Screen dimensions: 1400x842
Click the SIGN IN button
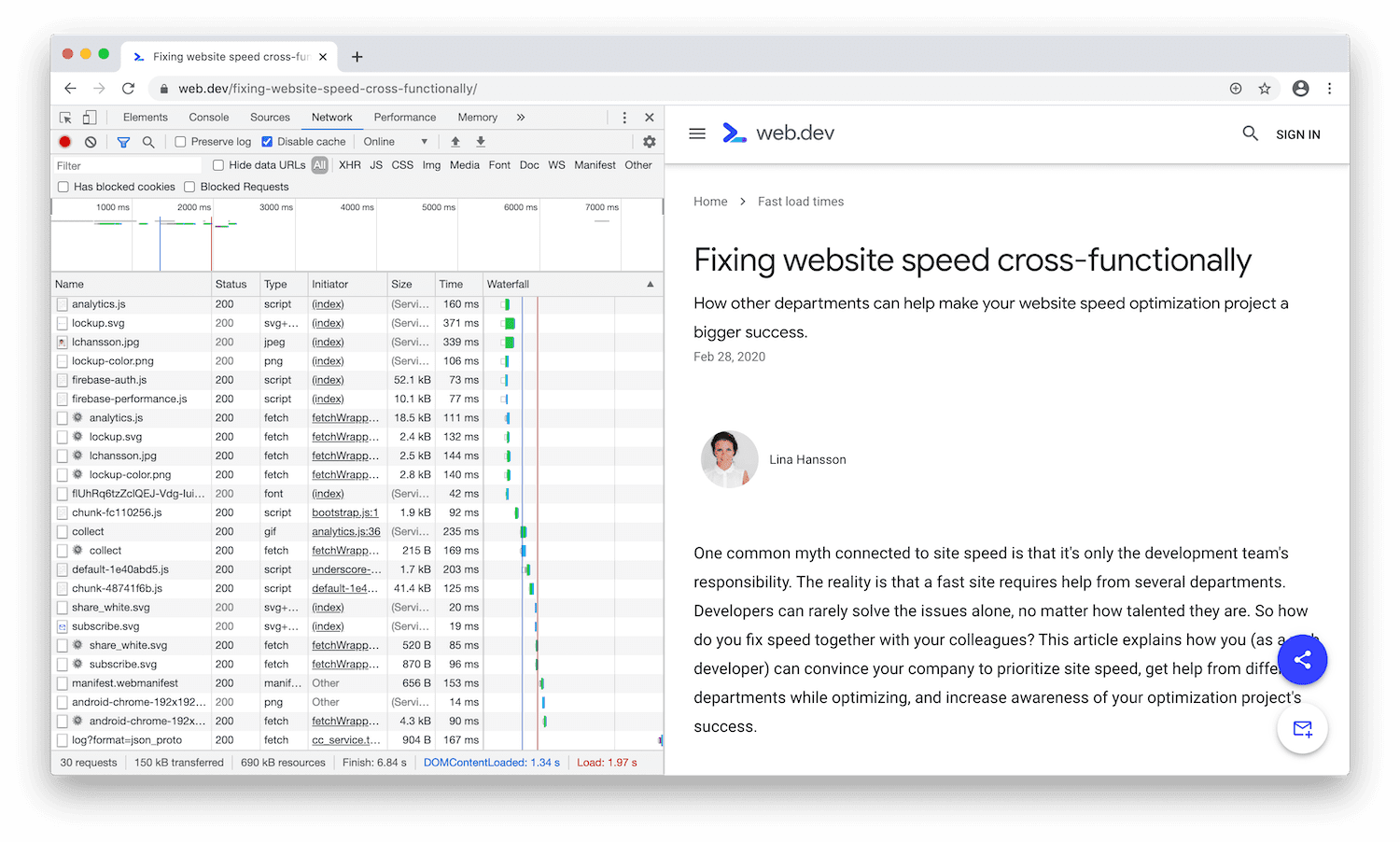coord(1297,133)
